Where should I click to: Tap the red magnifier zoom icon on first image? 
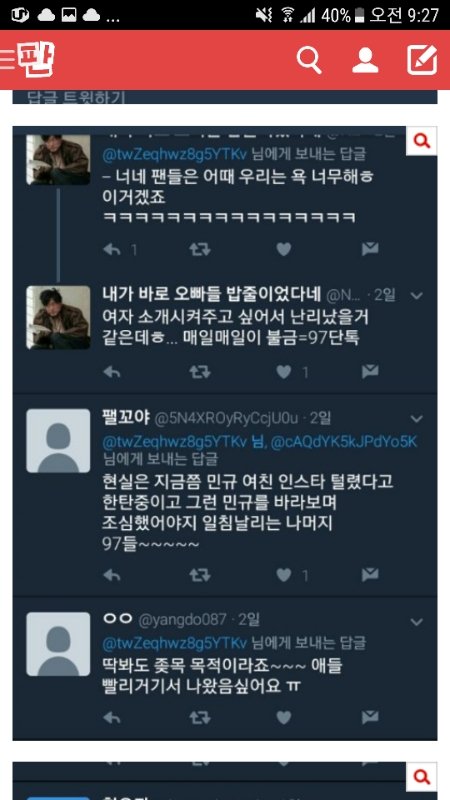pyautogui.click(x=422, y=141)
